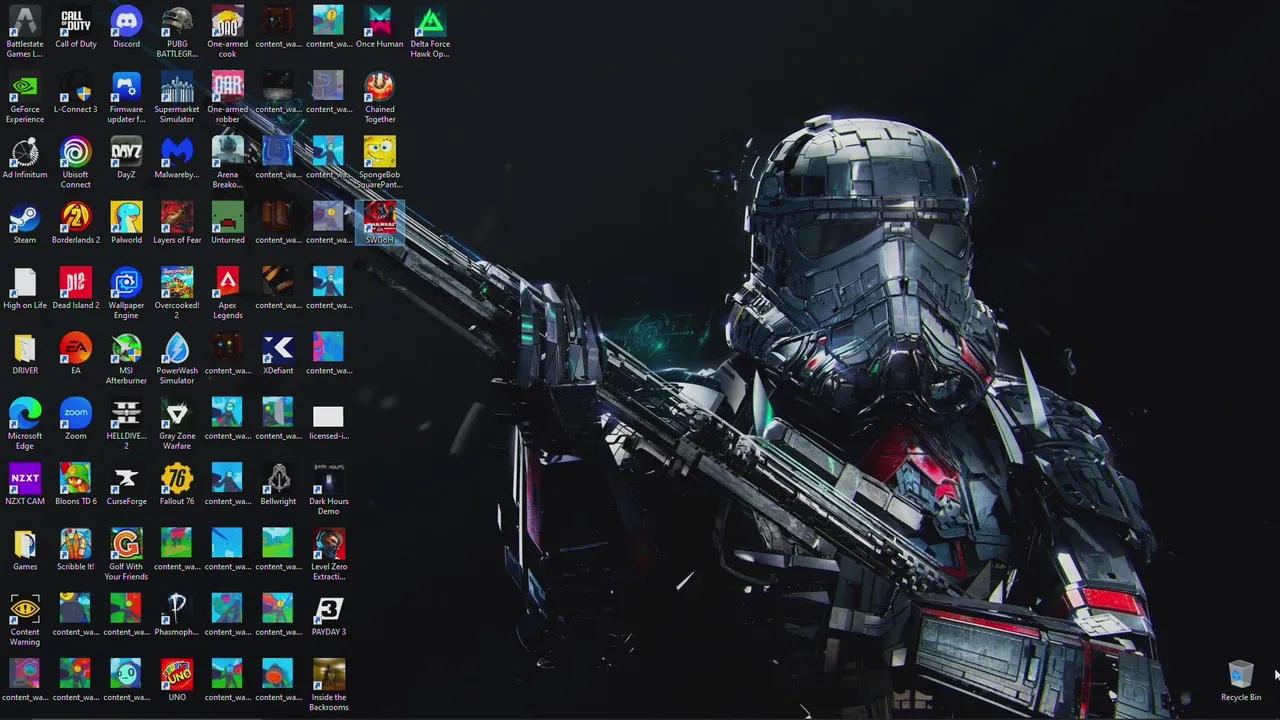Open the Content Warning shortcut
The height and width of the screenshot is (720, 1280).
25,619
